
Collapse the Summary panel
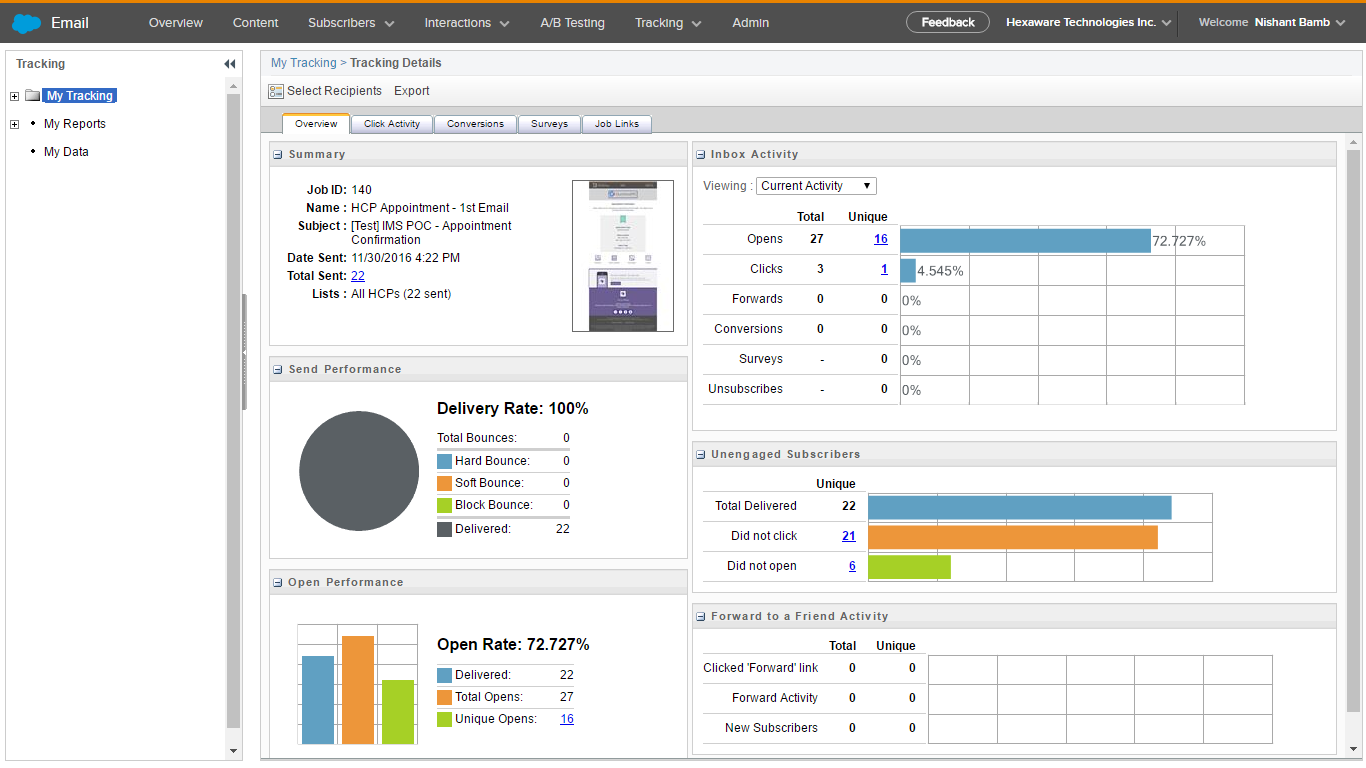278,155
